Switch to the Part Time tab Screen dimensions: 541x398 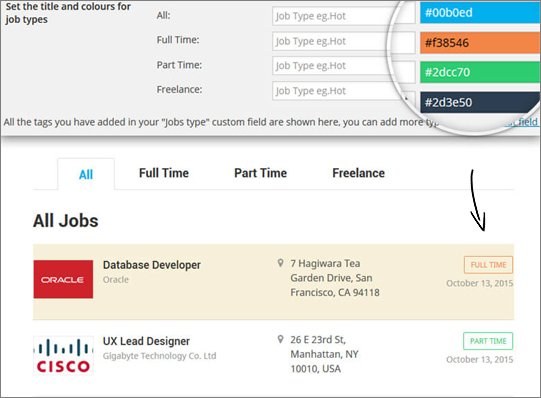pos(260,173)
